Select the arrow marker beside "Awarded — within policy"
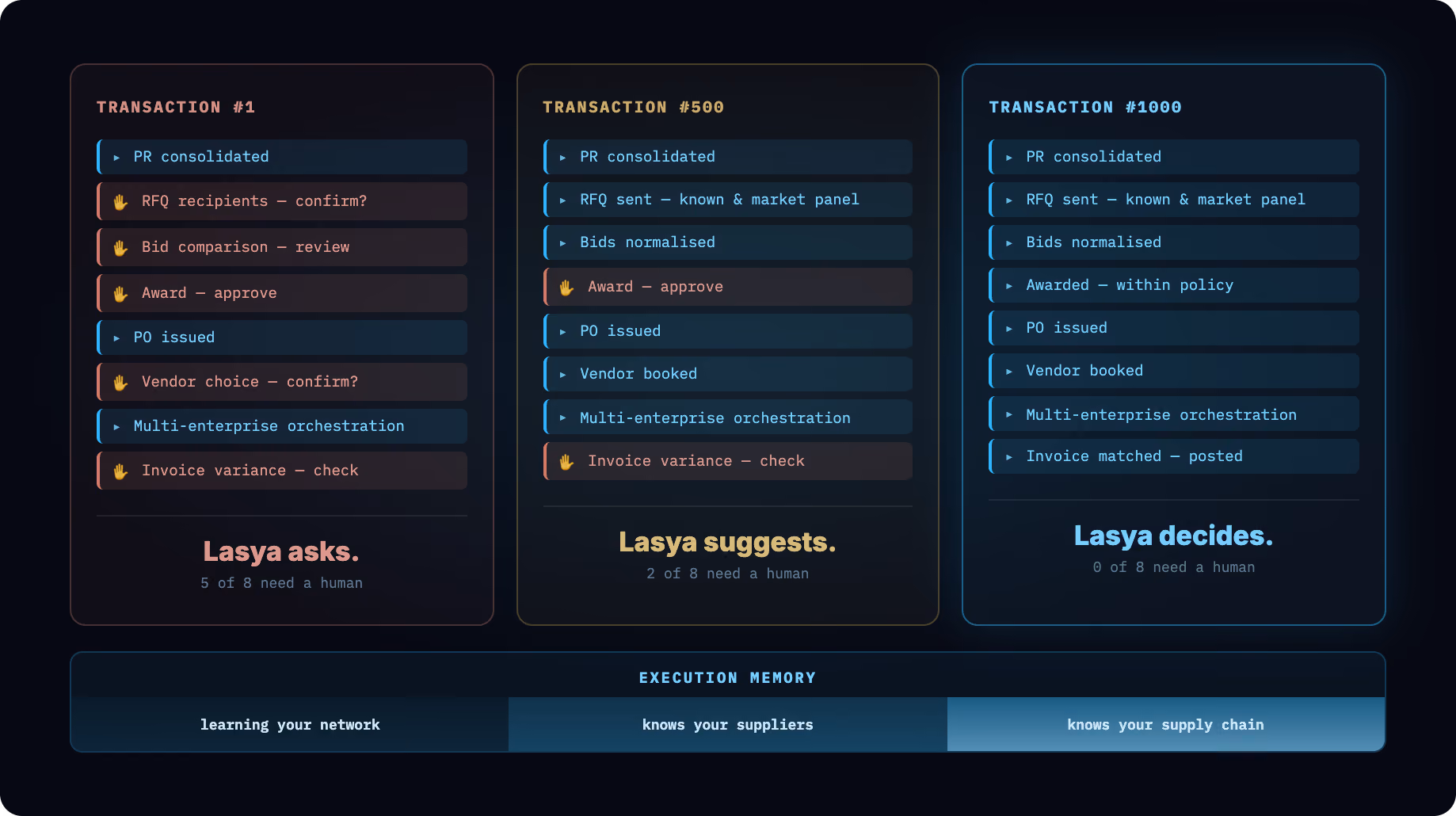Image resolution: width=1456 pixels, height=816 pixels. coord(1008,286)
